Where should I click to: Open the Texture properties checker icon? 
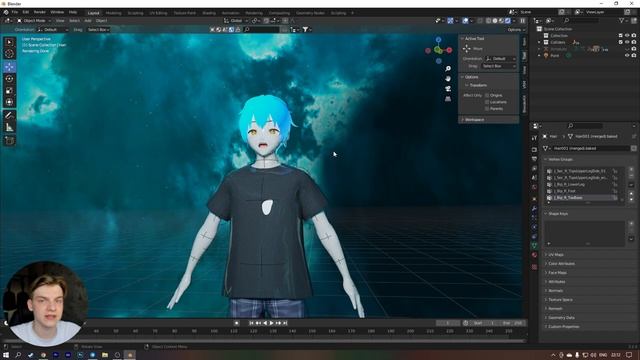[x=534, y=267]
